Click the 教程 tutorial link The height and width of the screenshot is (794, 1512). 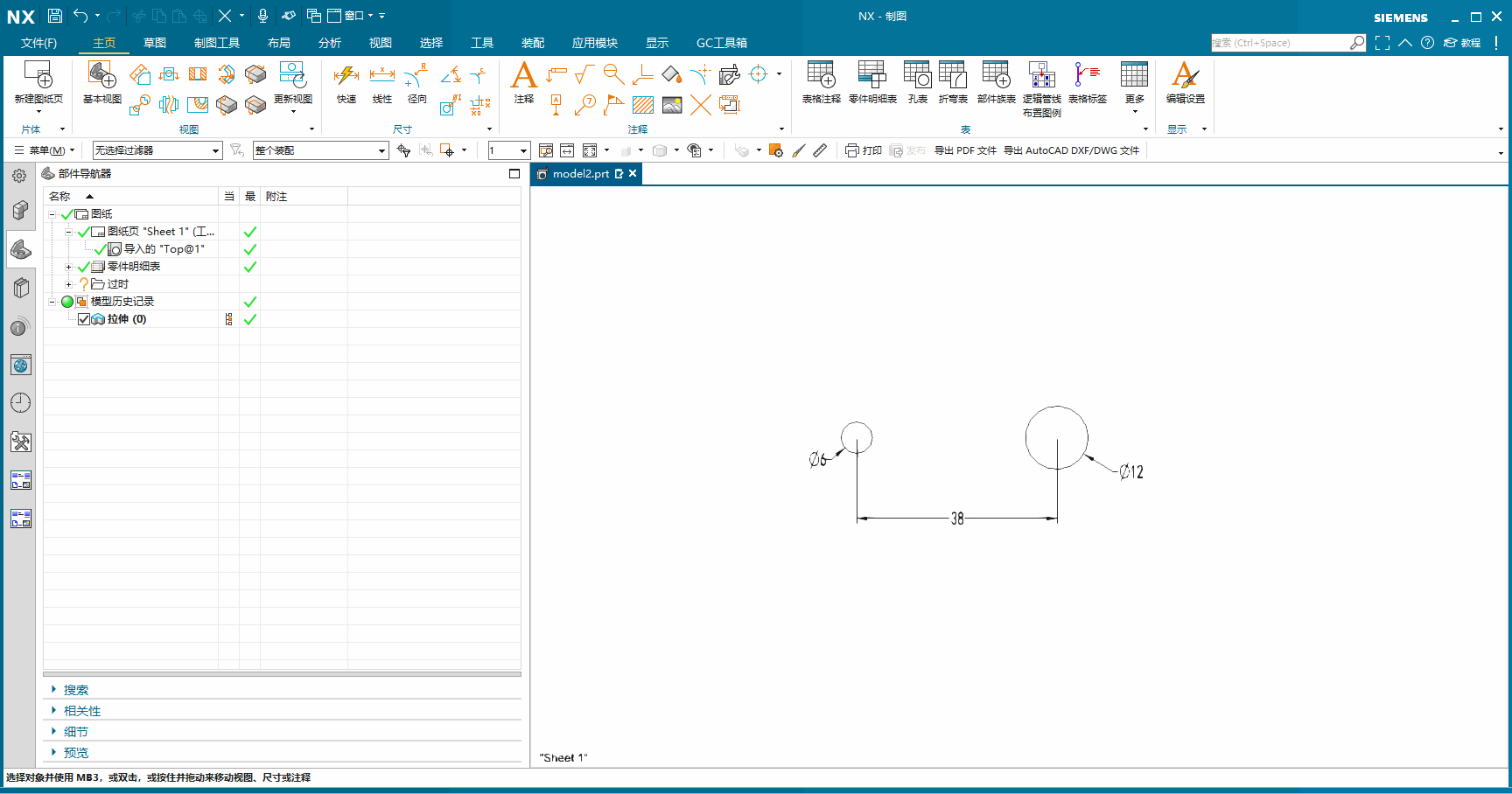[x=1462, y=43]
